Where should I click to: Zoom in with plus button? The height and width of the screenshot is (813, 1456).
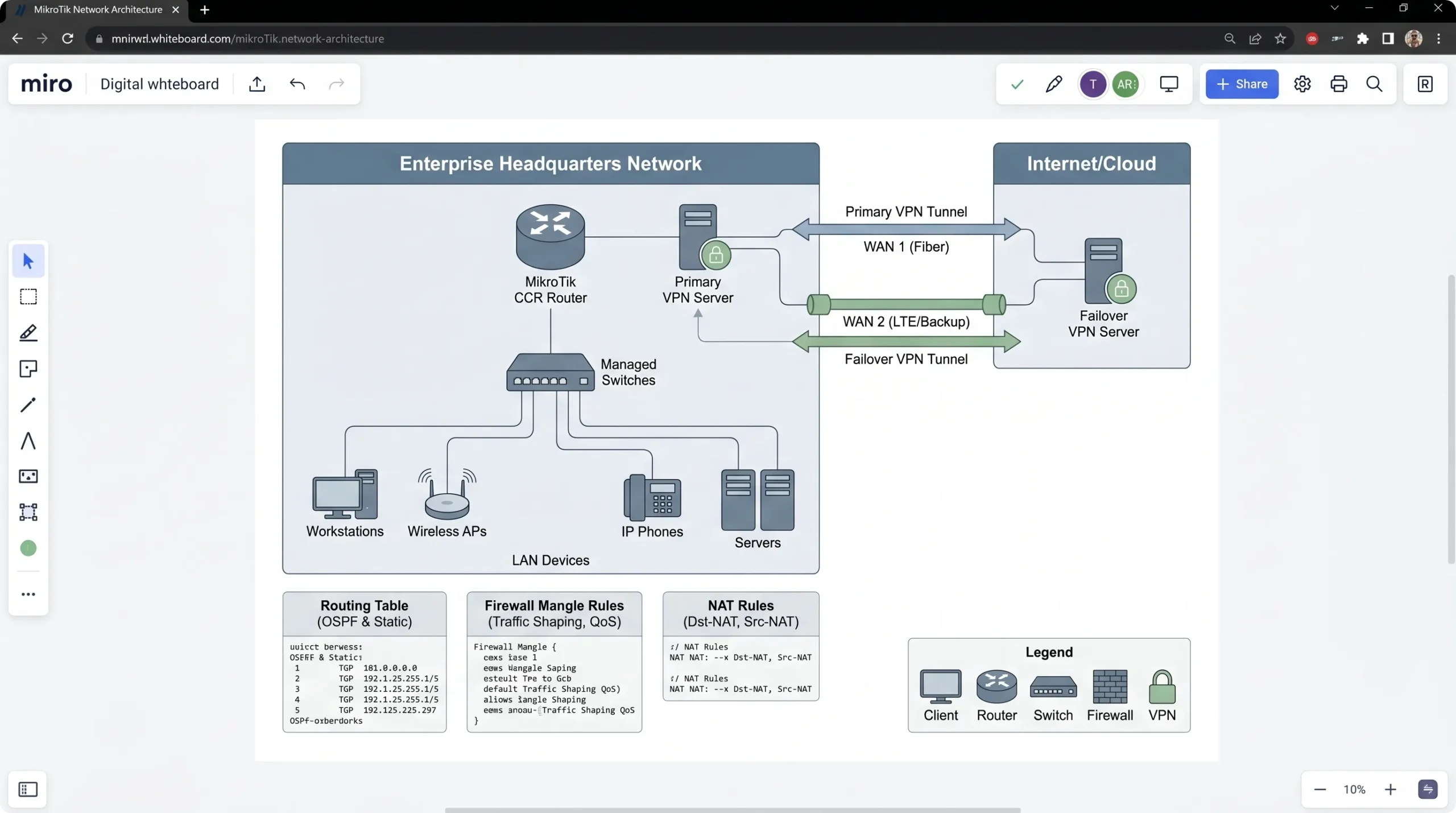[x=1391, y=790]
